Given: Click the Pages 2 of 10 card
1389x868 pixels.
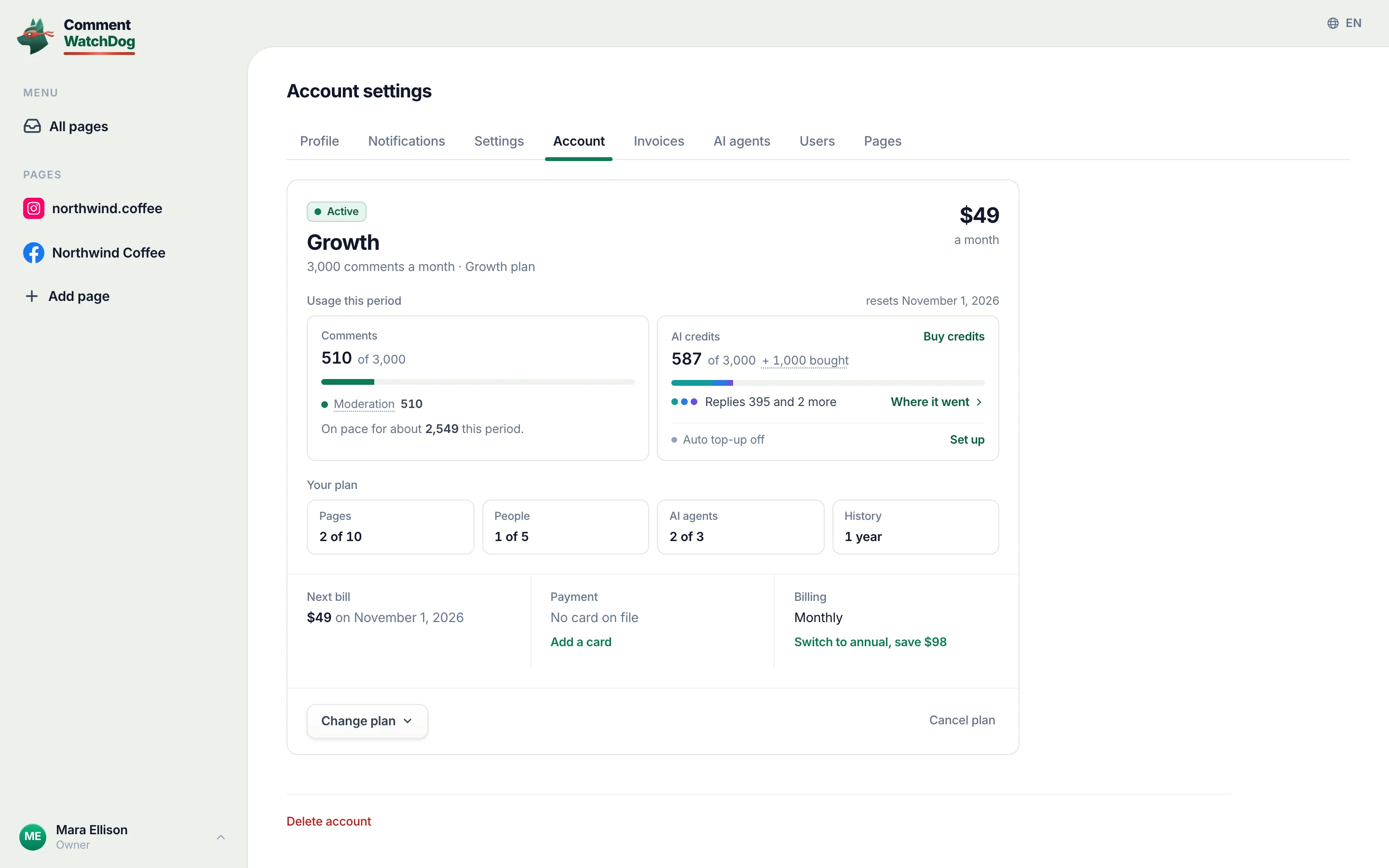Looking at the screenshot, I should [x=390, y=527].
